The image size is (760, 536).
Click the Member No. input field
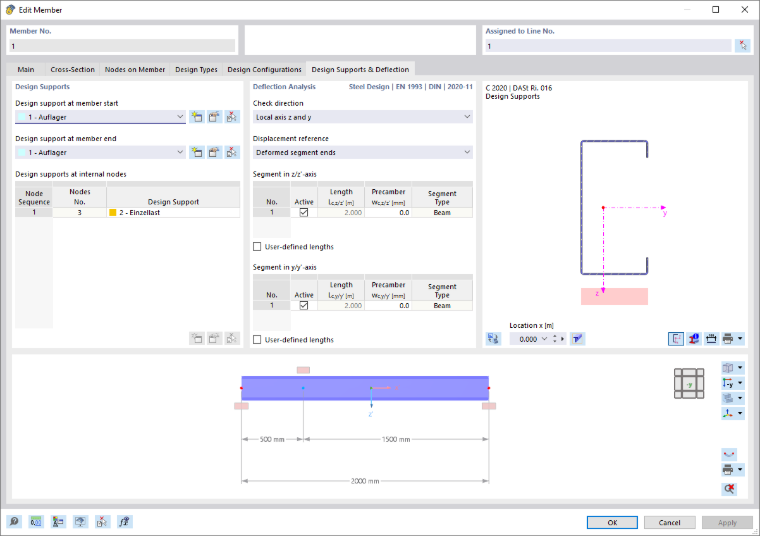[122, 46]
